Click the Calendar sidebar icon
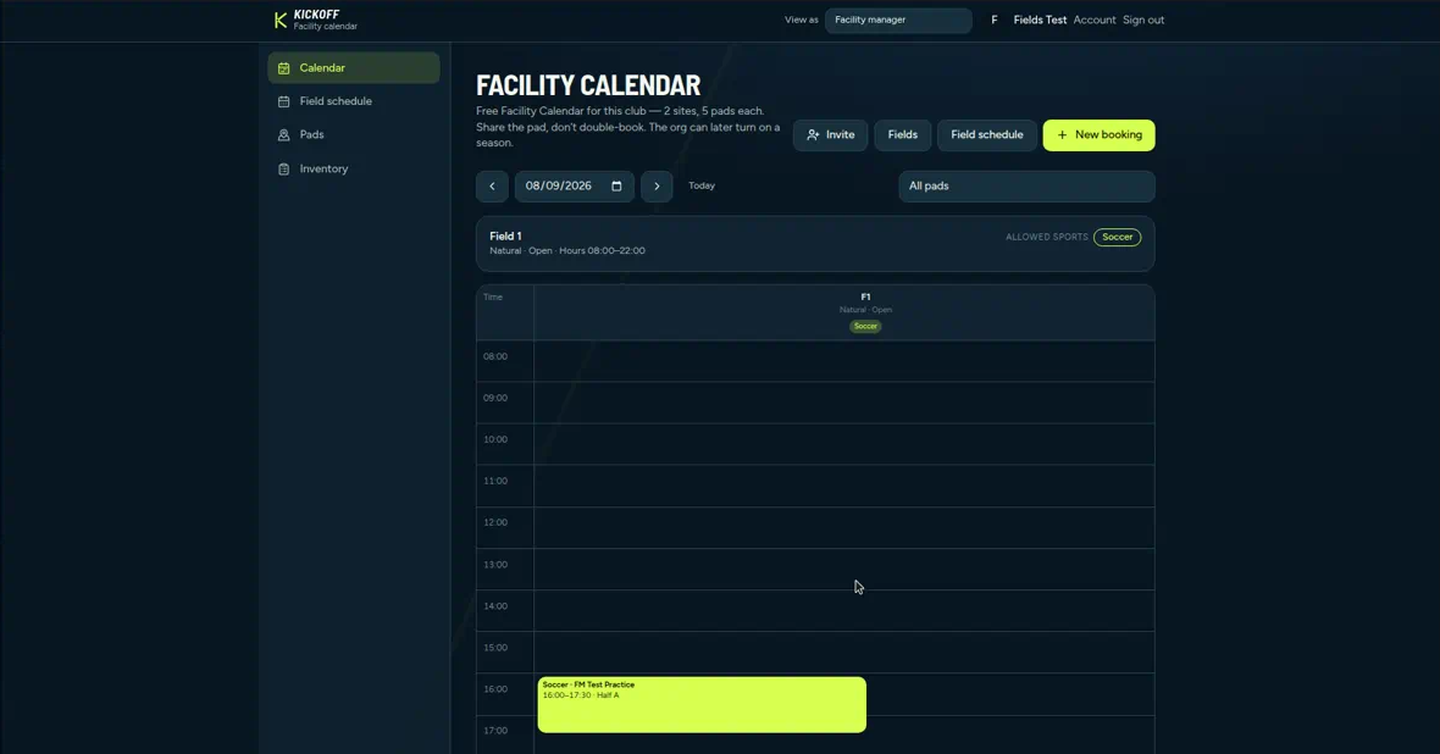Viewport: 1440px width, 754px height. tap(284, 68)
